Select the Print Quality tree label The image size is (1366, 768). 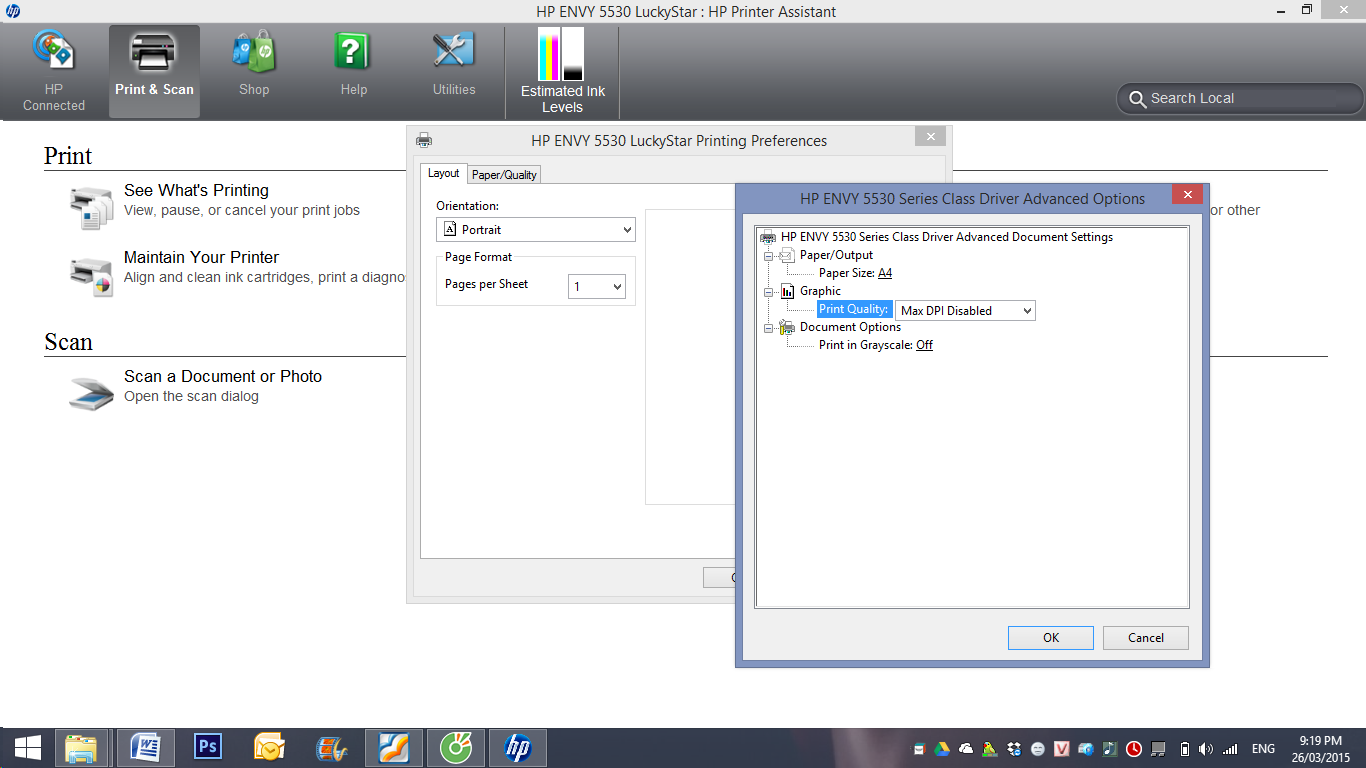pyautogui.click(x=854, y=310)
